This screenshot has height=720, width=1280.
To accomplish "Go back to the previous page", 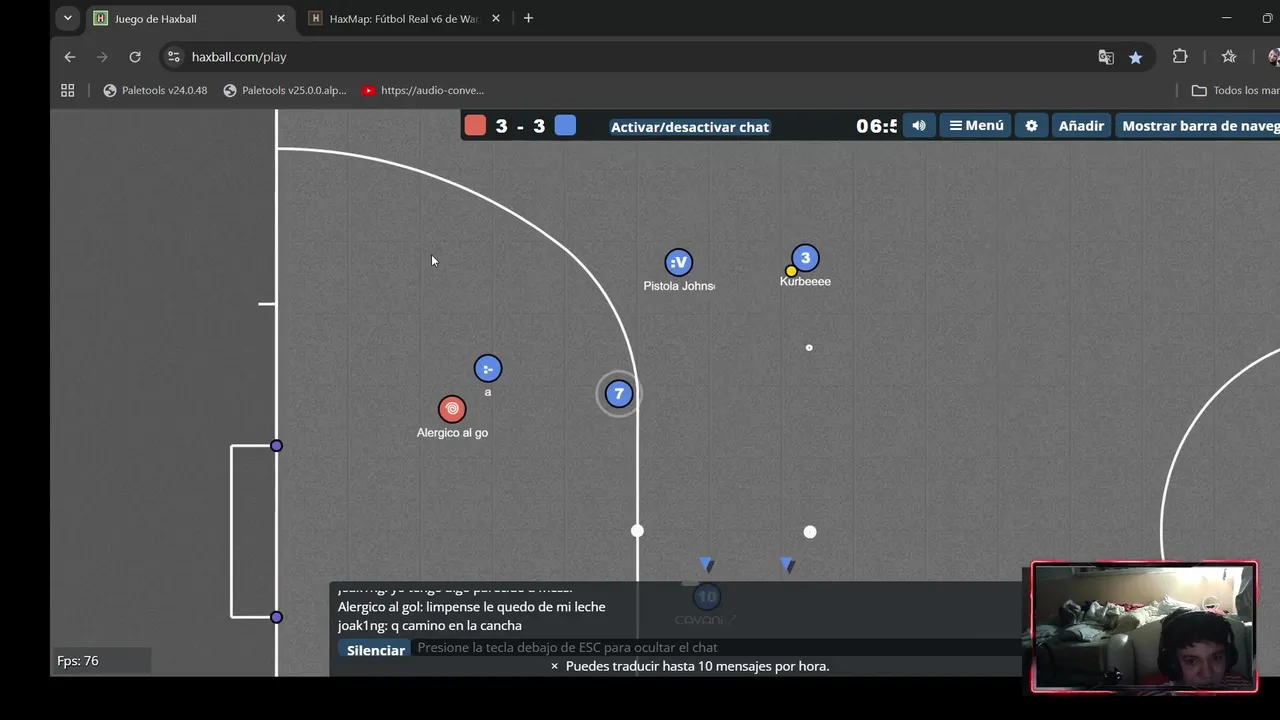I will coord(69,57).
